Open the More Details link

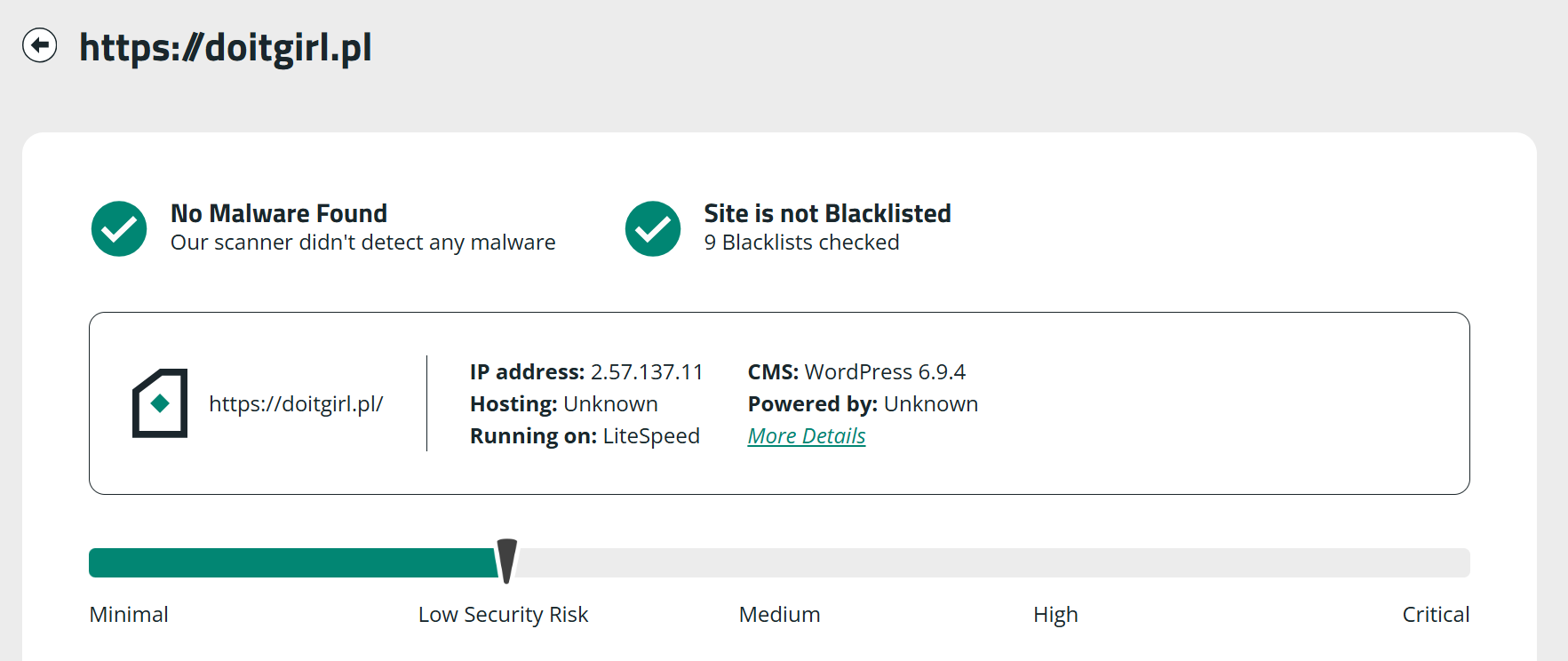point(806,436)
